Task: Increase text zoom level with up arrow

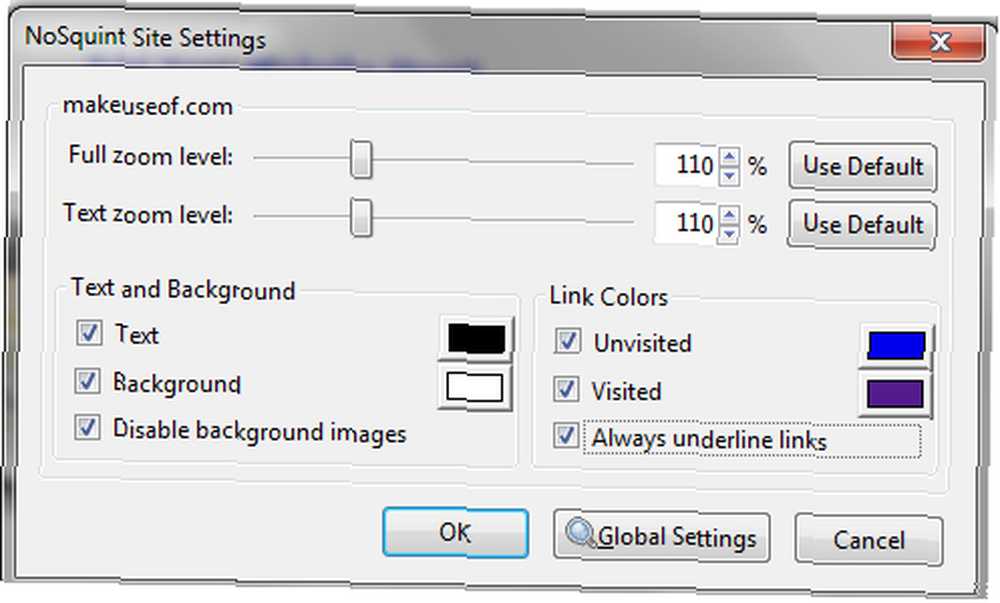Action: (729, 214)
